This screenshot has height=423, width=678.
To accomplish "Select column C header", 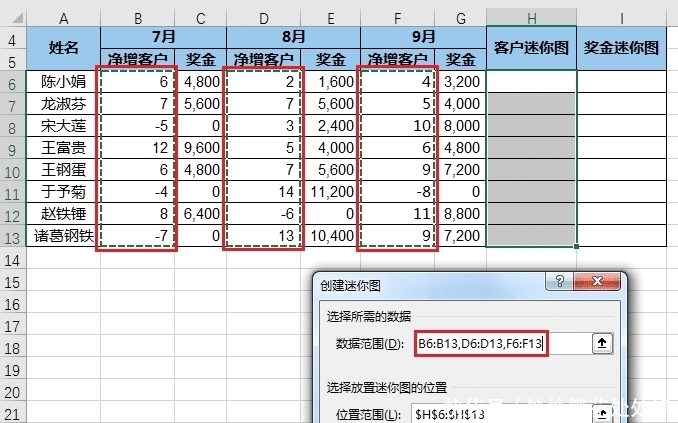I will pyautogui.click(x=201, y=19).
